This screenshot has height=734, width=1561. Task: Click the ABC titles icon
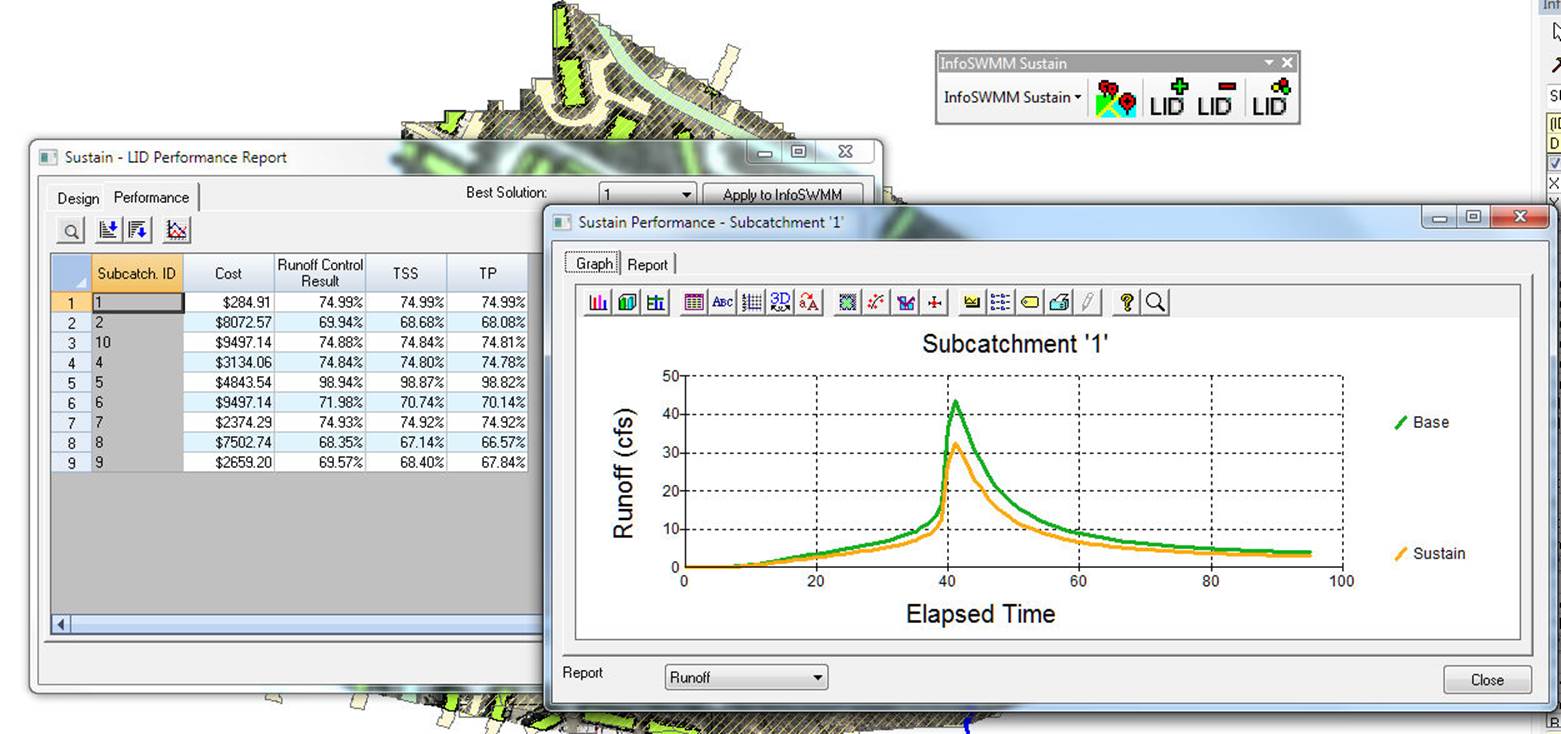[723, 302]
